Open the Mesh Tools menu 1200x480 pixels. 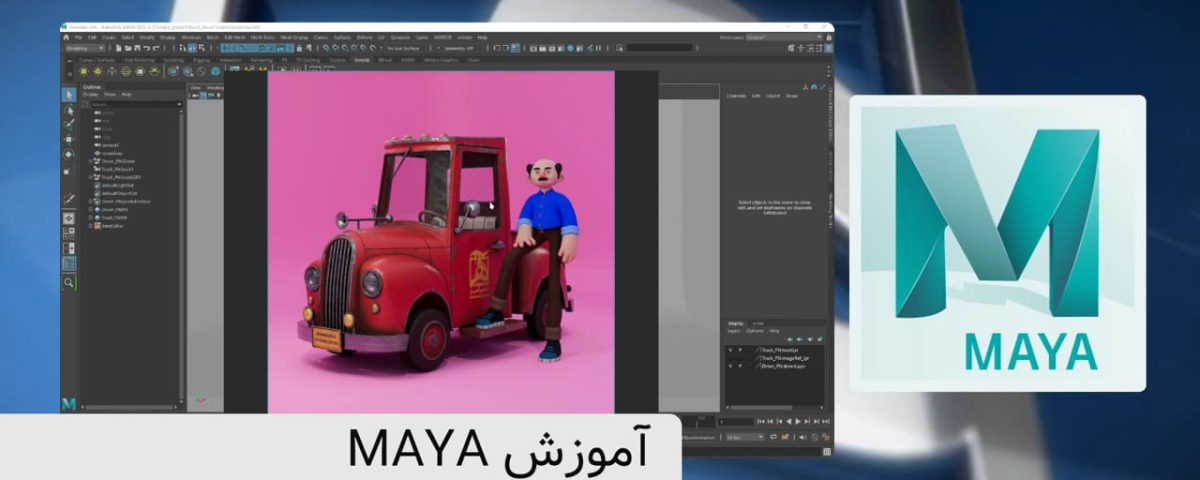tap(263, 37)
